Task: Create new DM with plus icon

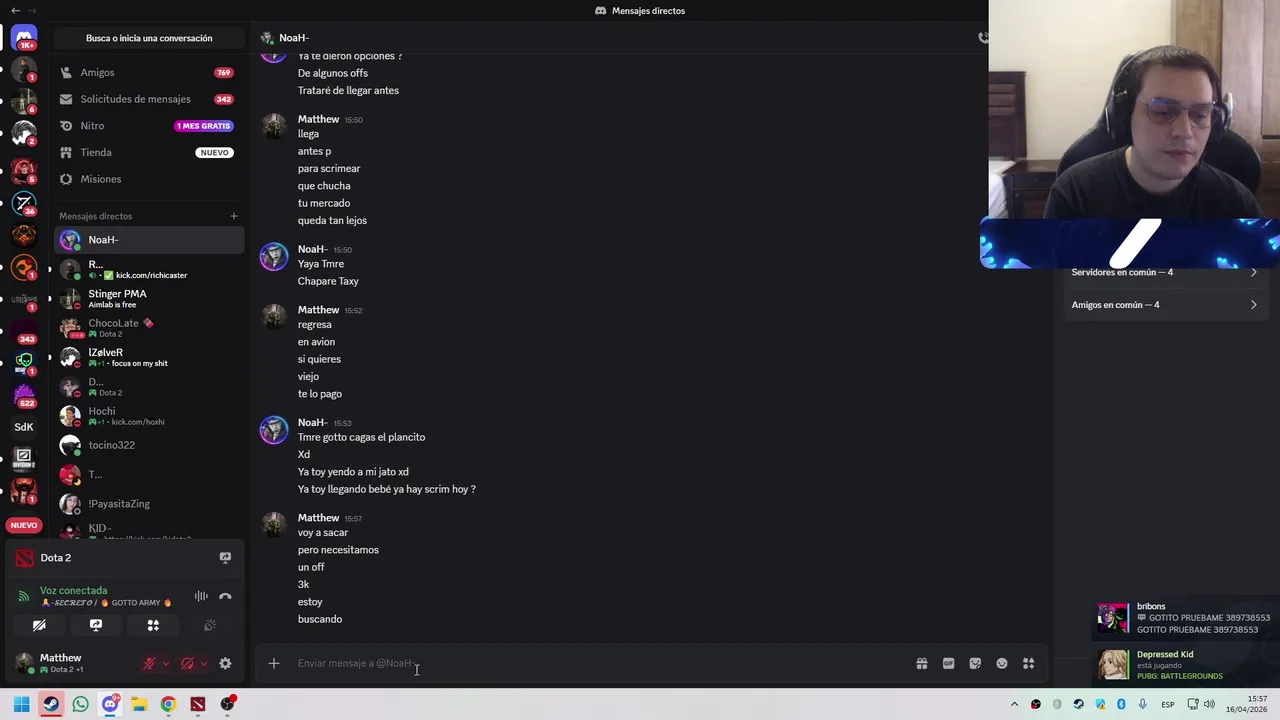Action: point(234,216)
